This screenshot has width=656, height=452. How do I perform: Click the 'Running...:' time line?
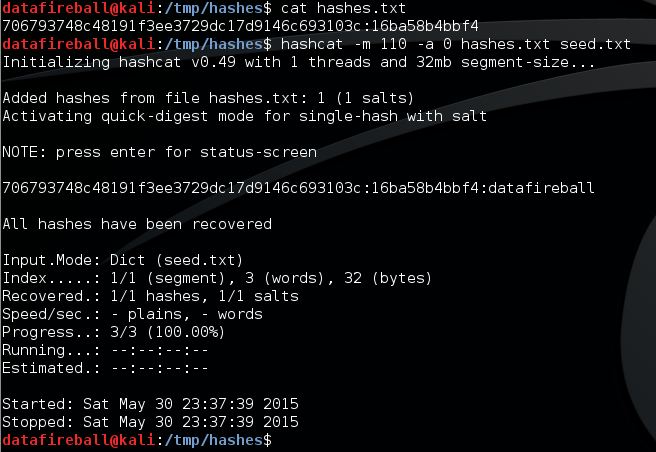pyautogui.click(x=105, y=350)
